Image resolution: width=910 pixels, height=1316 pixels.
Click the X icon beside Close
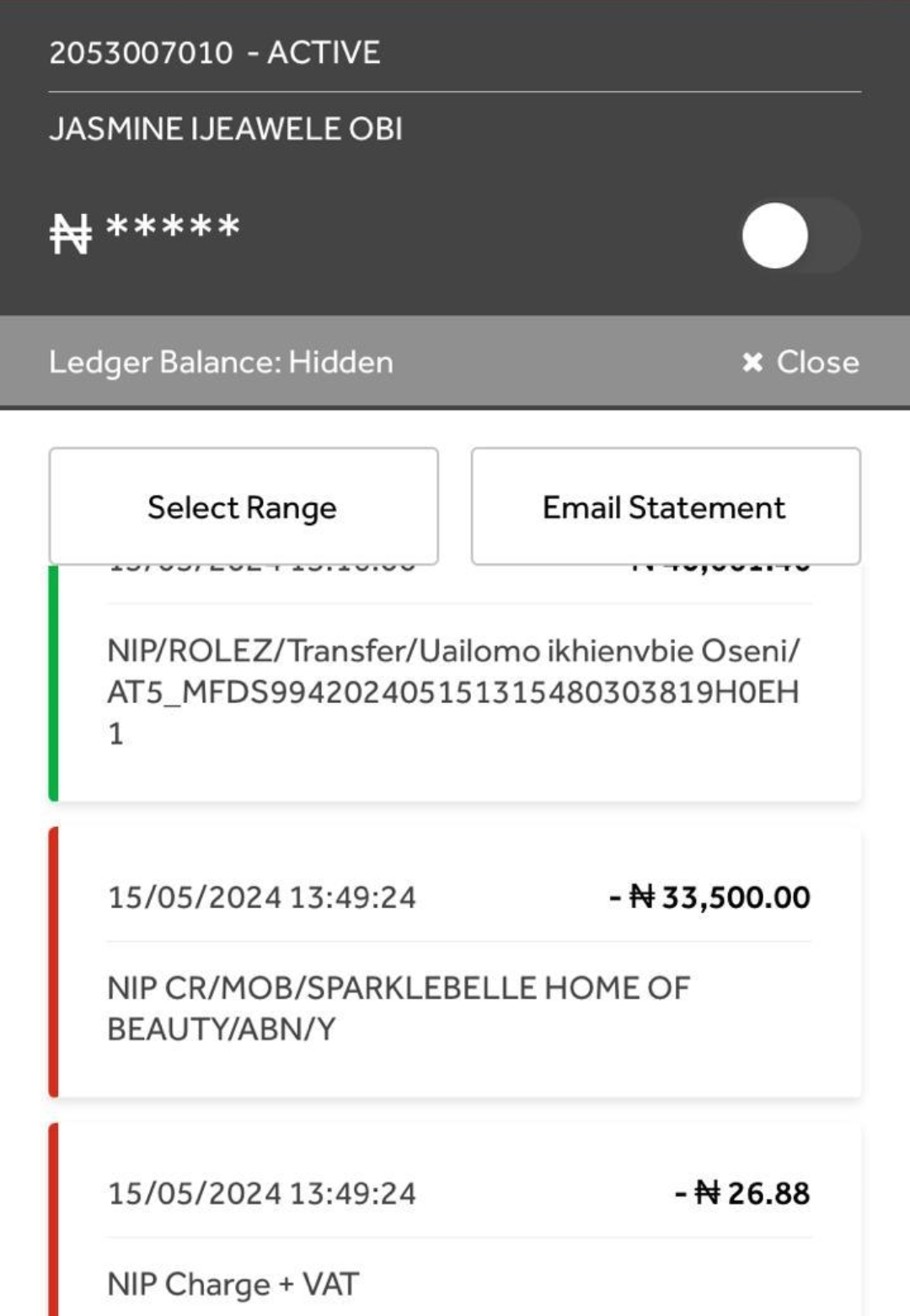752,363
